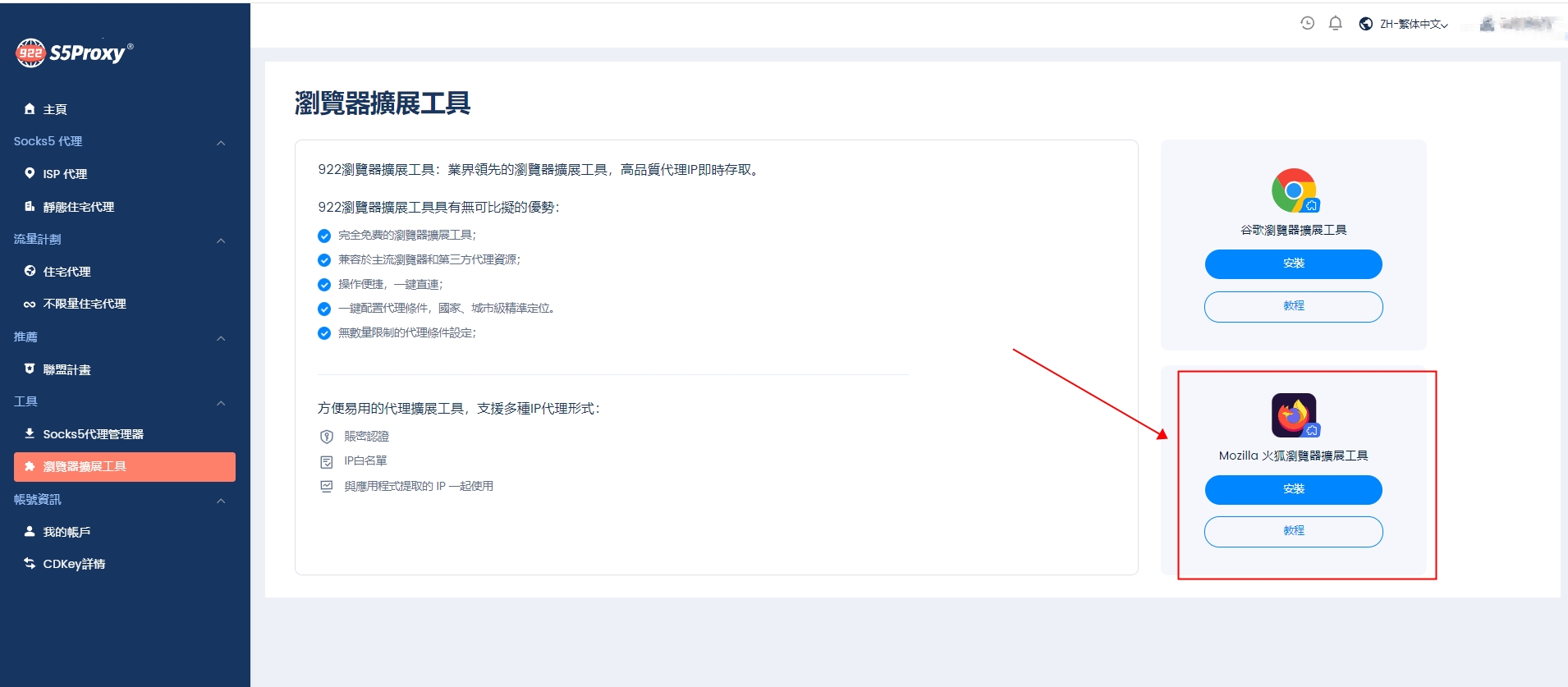Image resolution: width=1568 pixels, height=687 pixels.
Task: Select 不限量住宅代理 in sidebar
Action: [84, 304]
